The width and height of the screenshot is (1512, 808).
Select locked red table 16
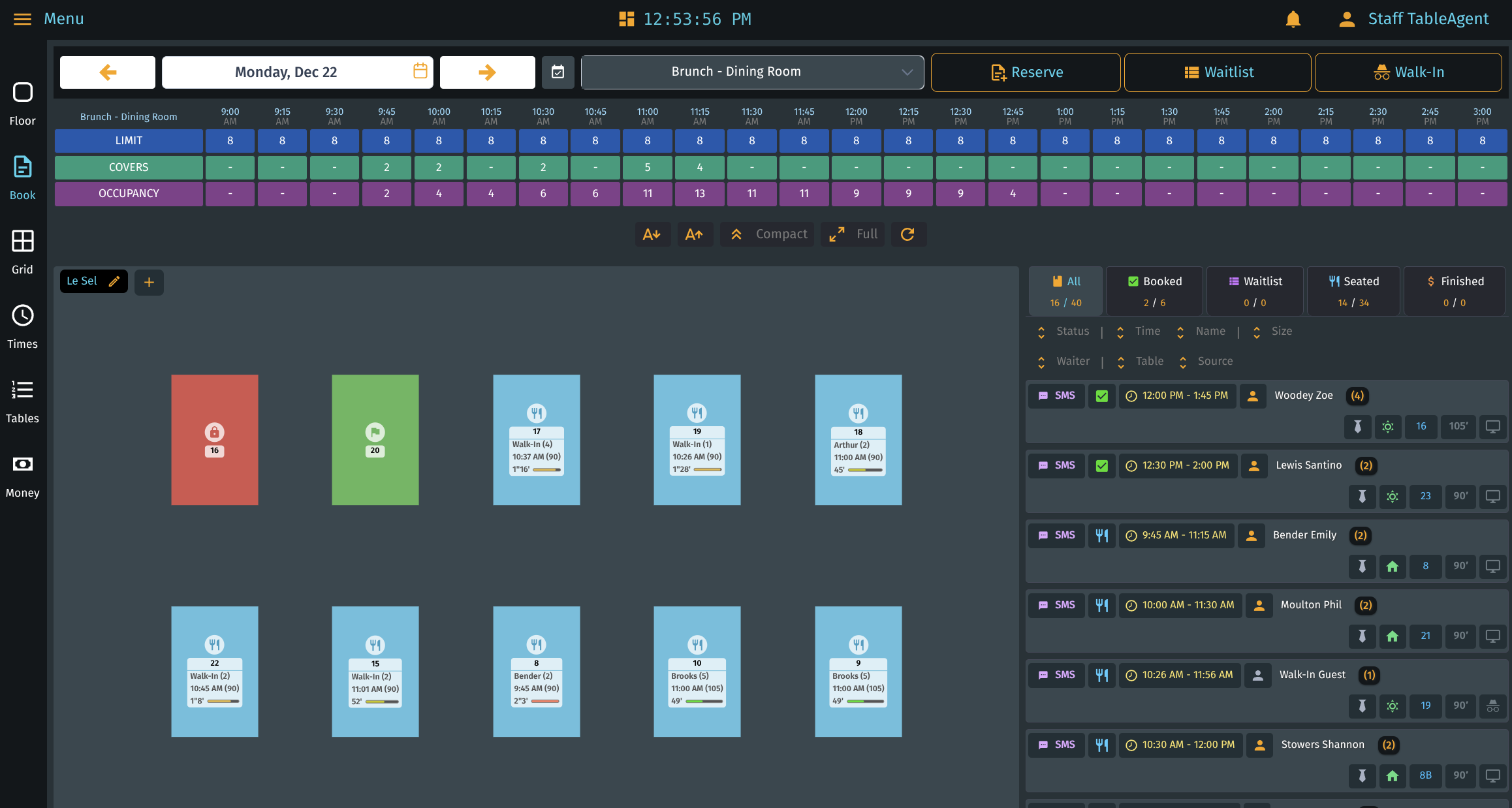(x=214, y=439)
